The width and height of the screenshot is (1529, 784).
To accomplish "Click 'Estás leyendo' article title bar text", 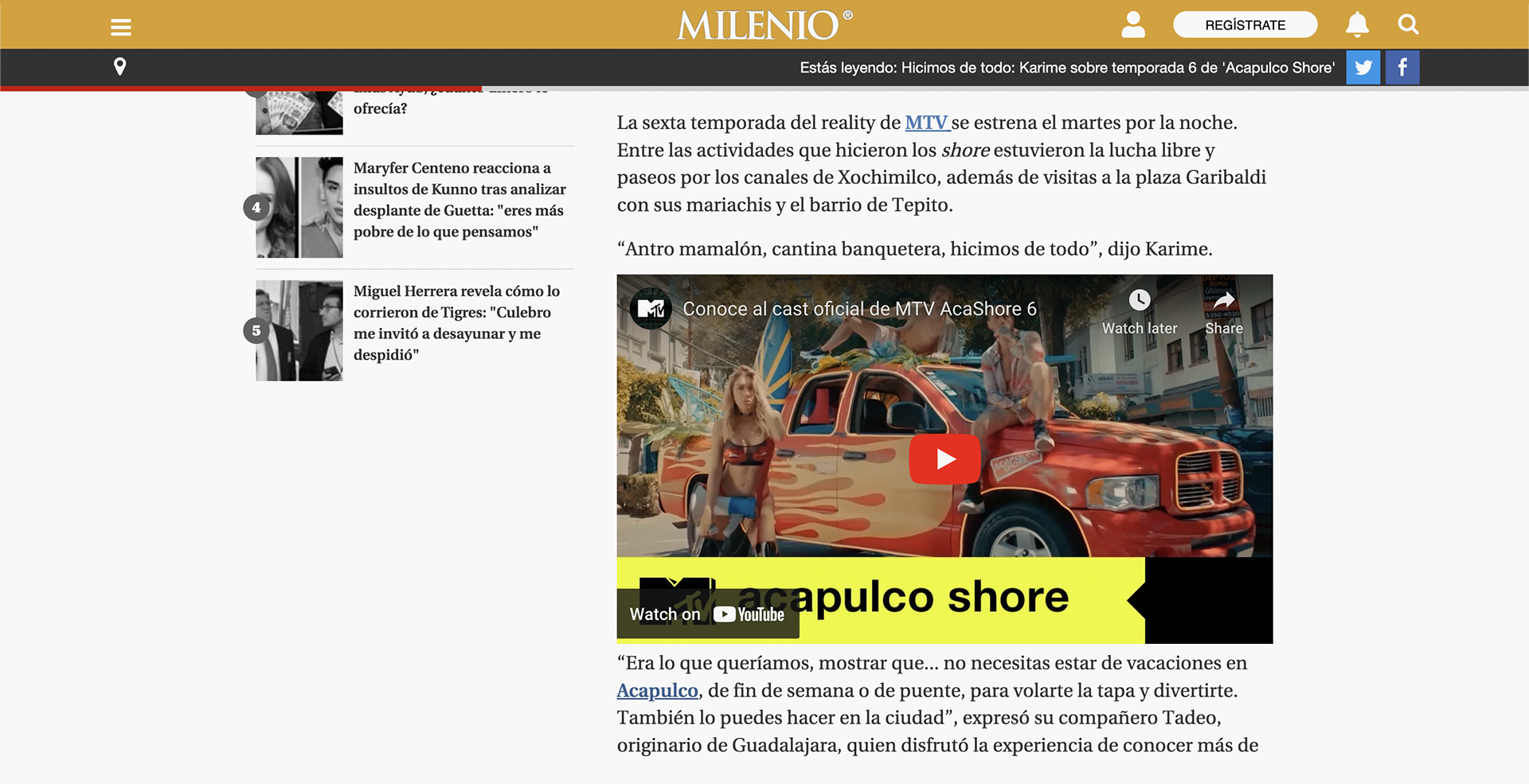I will (1067, 68).
